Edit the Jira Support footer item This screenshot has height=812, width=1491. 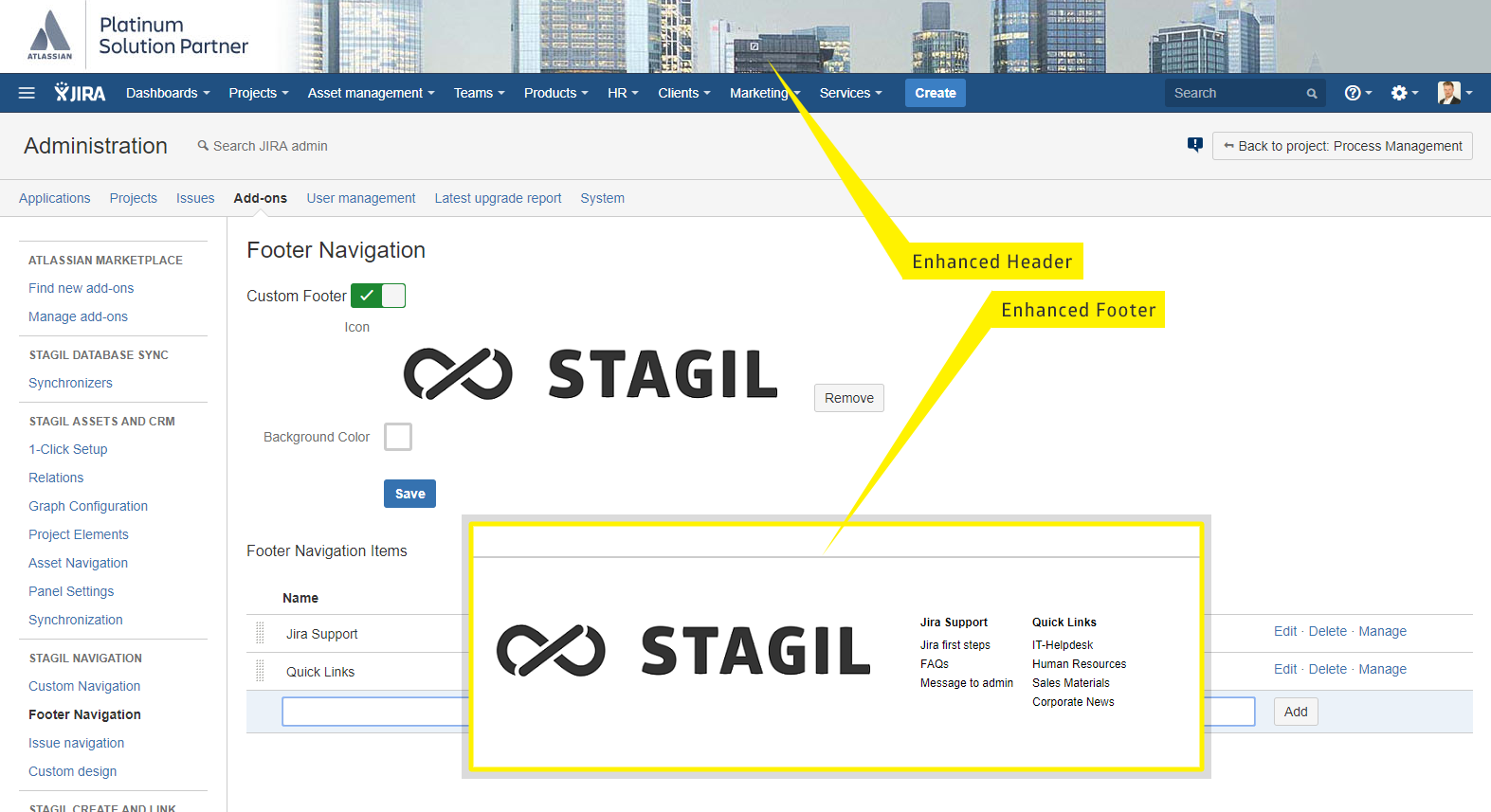(x=1285, y=631)
